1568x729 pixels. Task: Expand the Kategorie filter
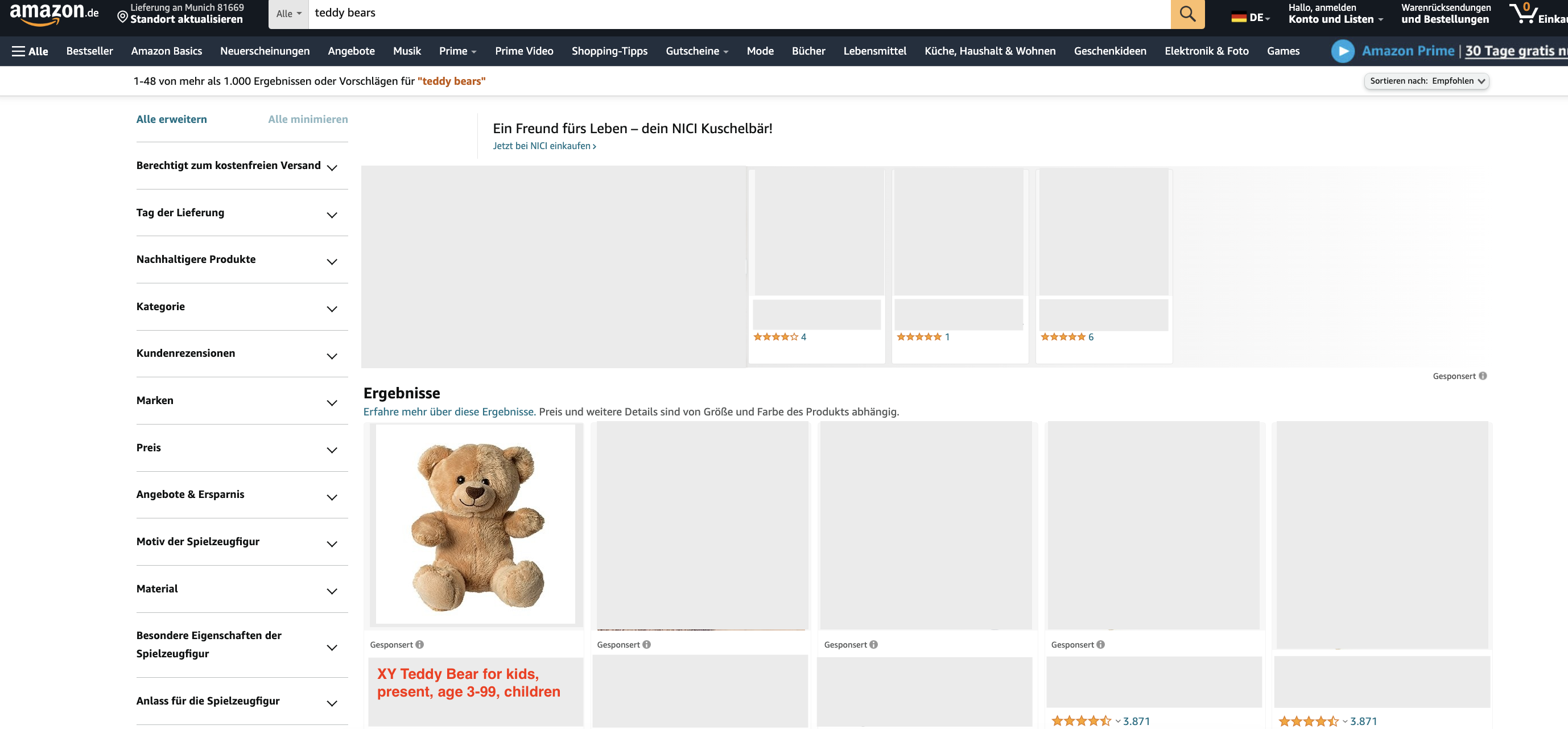[242, 307]
